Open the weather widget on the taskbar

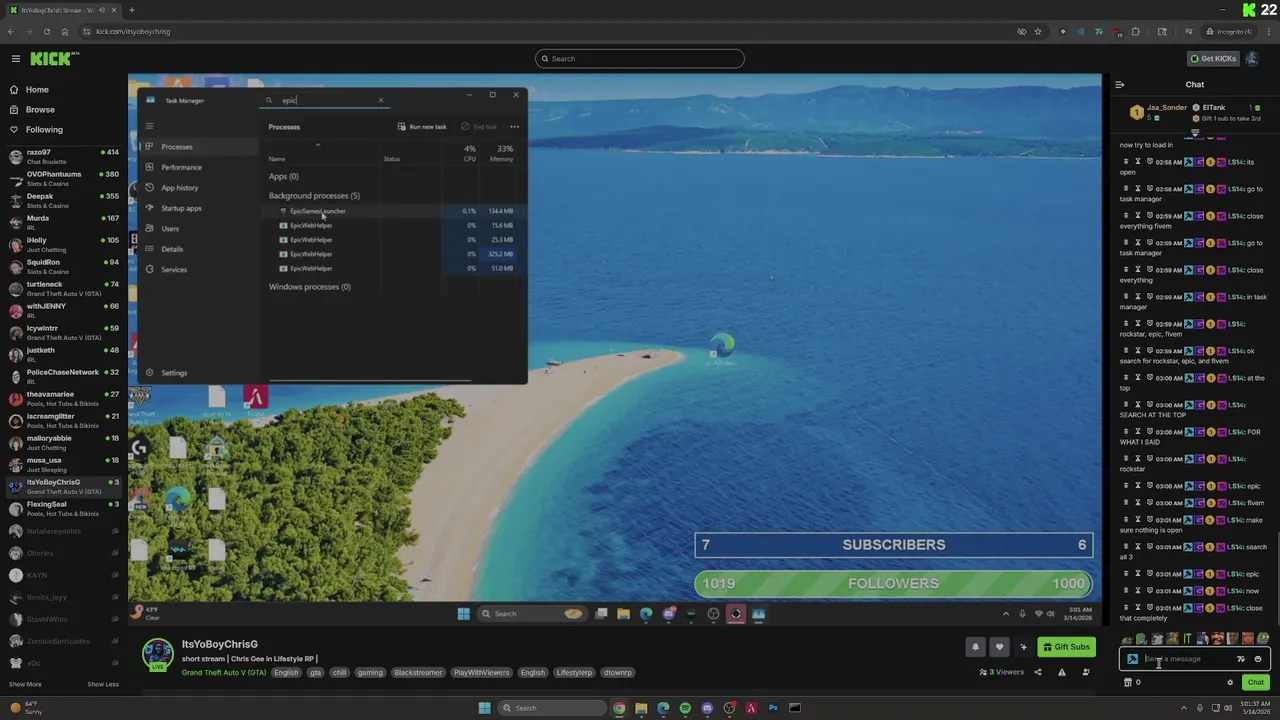tap(24, 708)
